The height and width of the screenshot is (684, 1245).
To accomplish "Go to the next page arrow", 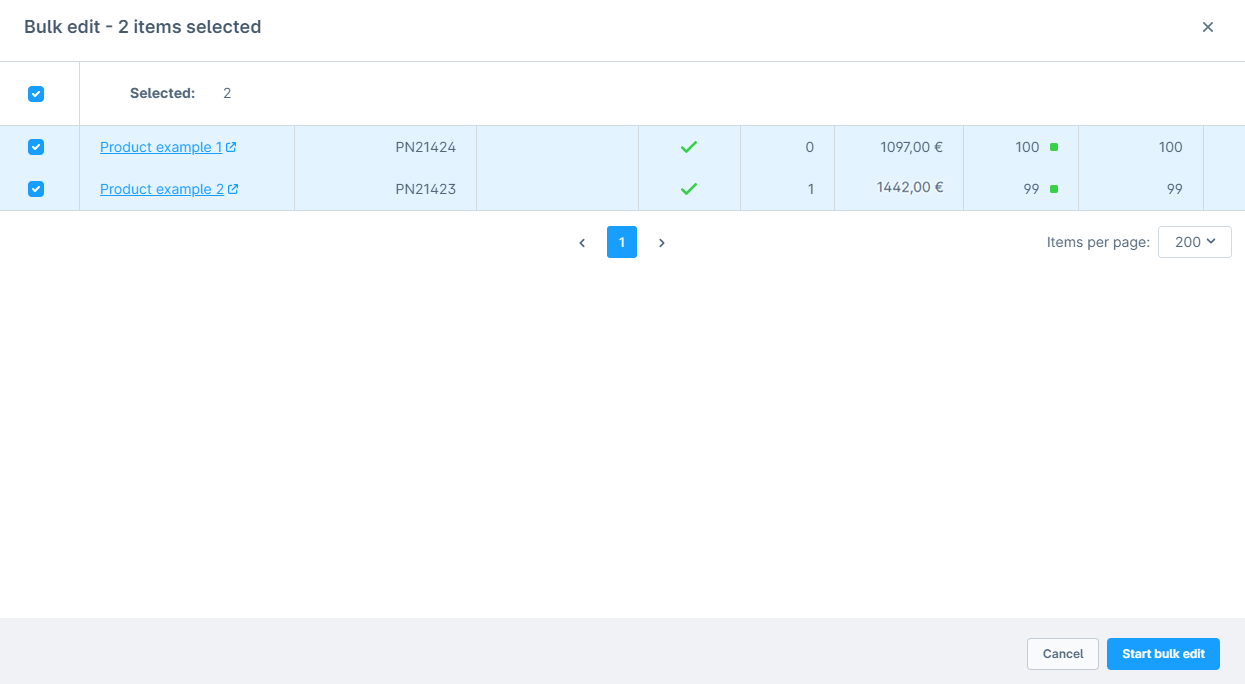I will coord(661,243).
